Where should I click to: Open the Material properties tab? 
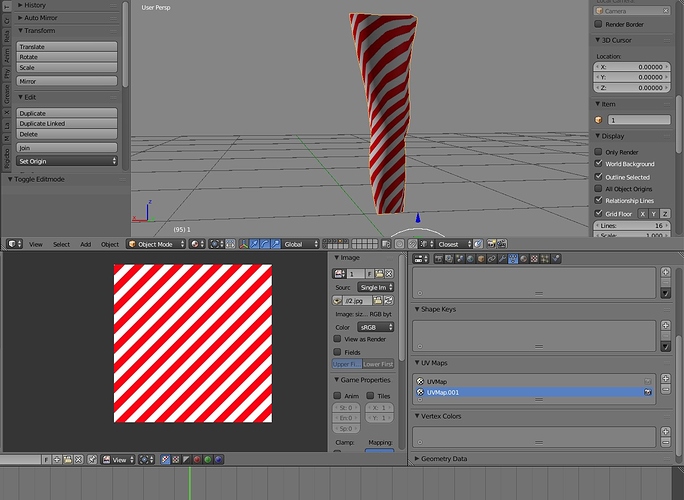point(523,259)
